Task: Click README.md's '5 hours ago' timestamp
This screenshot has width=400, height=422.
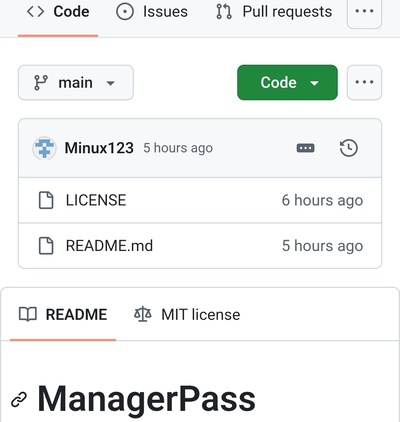Action: 322,246
